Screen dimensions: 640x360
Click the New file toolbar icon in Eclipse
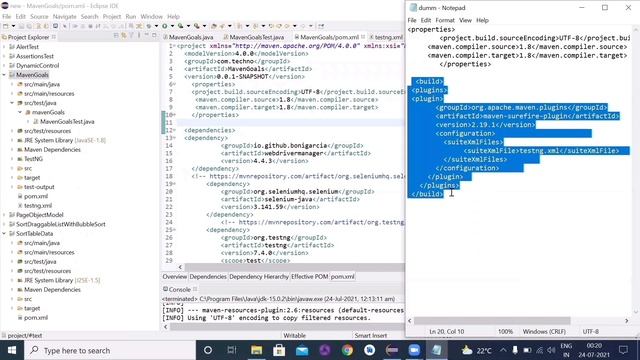6,26
